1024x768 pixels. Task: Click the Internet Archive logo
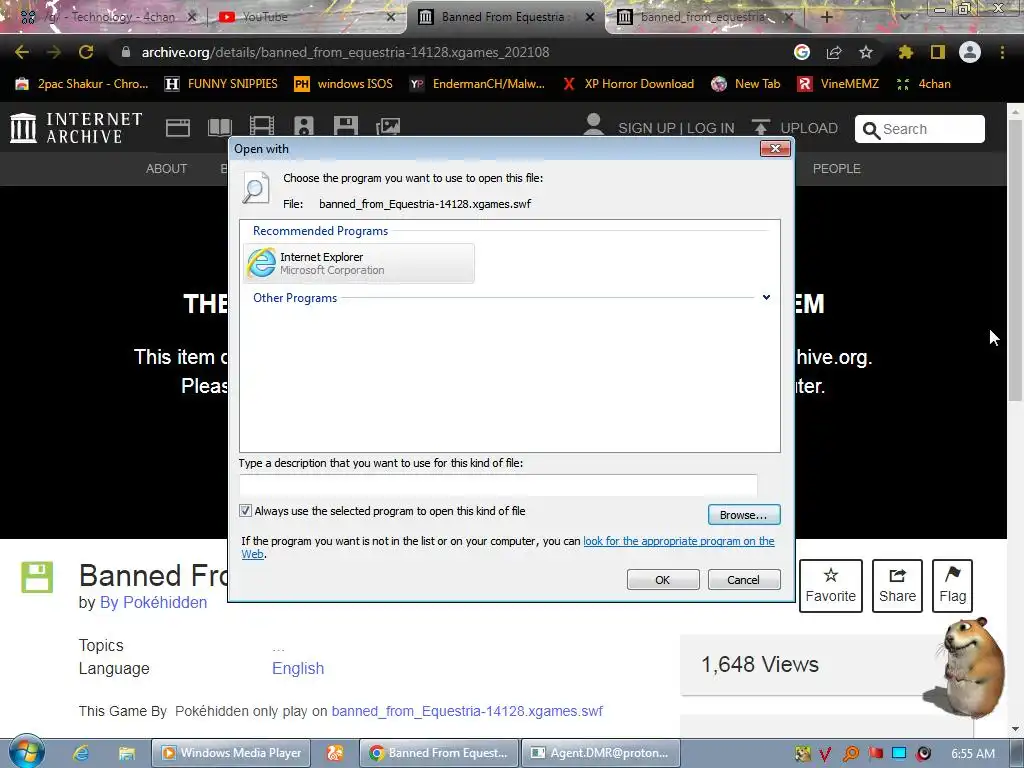click(76, 127)
